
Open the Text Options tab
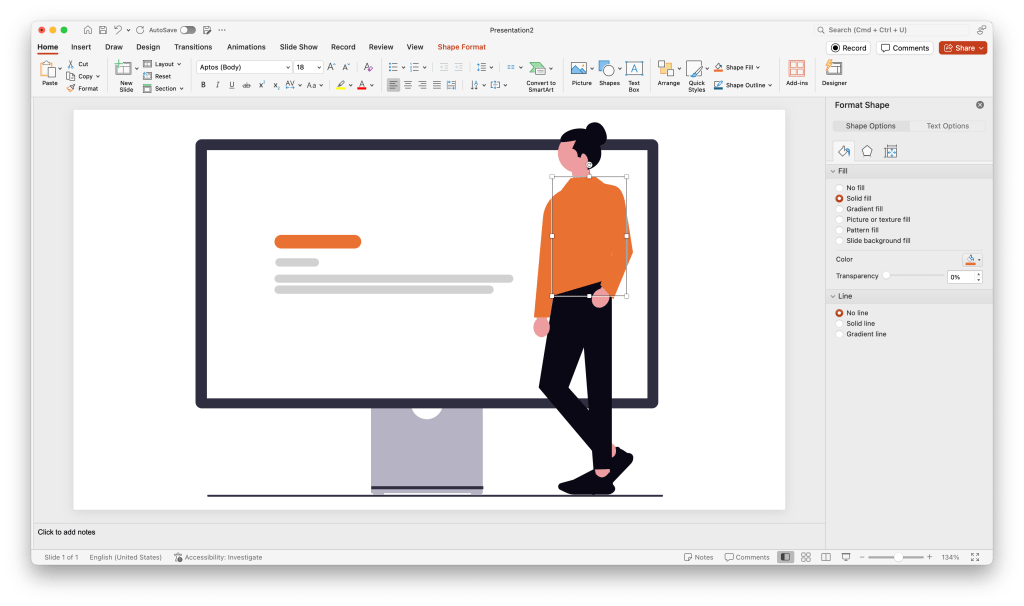coord(947,126)
